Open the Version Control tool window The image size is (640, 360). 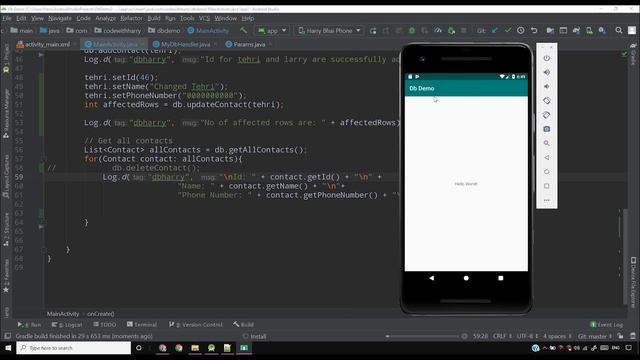196,325
